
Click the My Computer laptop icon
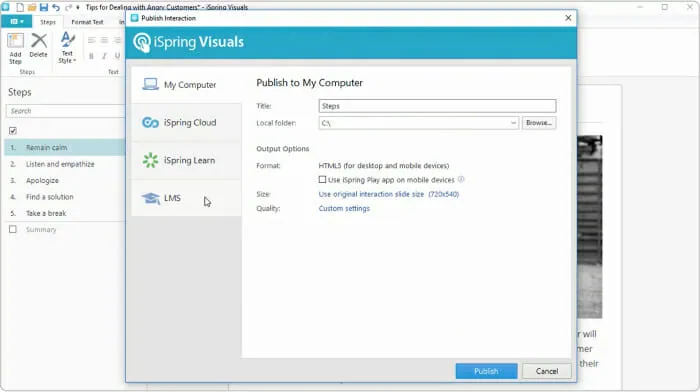click(150, 84)
